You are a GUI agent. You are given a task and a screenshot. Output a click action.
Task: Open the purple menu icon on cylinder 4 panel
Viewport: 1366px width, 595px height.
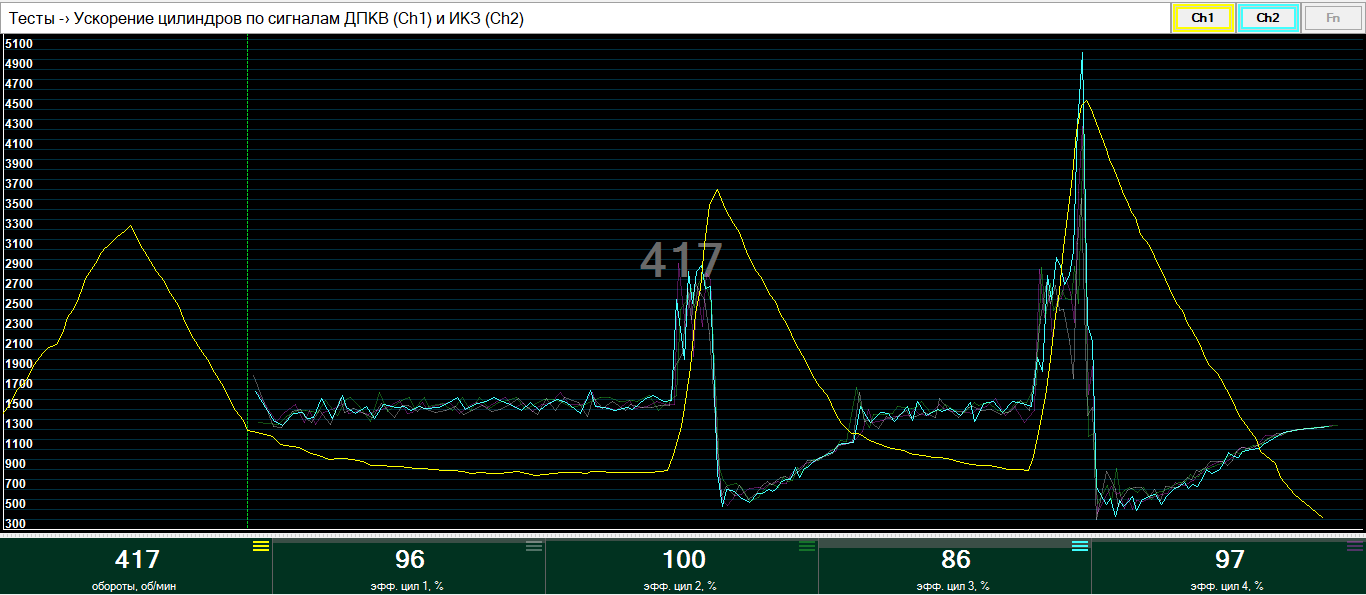pyautogui.click(x=1353, y=546)
